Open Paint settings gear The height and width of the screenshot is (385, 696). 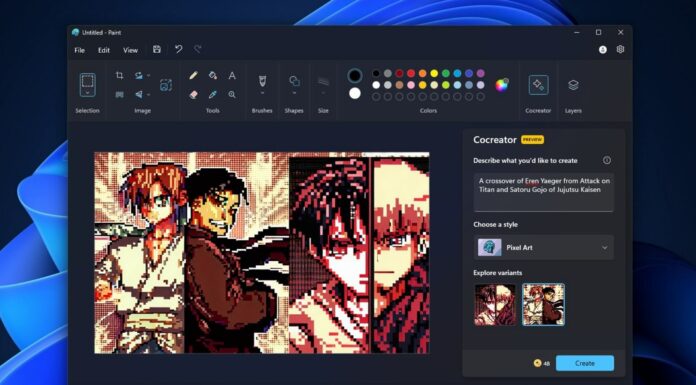621,49
